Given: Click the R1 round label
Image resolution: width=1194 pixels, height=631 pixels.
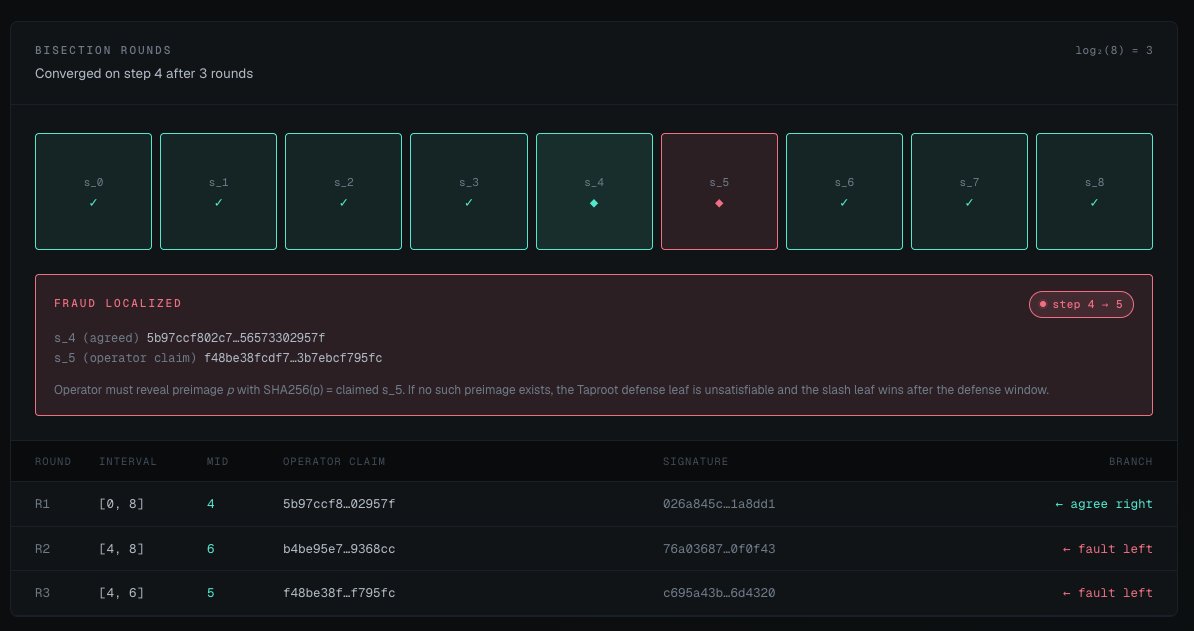Looking at the screenshot, I should coord(43,504).
